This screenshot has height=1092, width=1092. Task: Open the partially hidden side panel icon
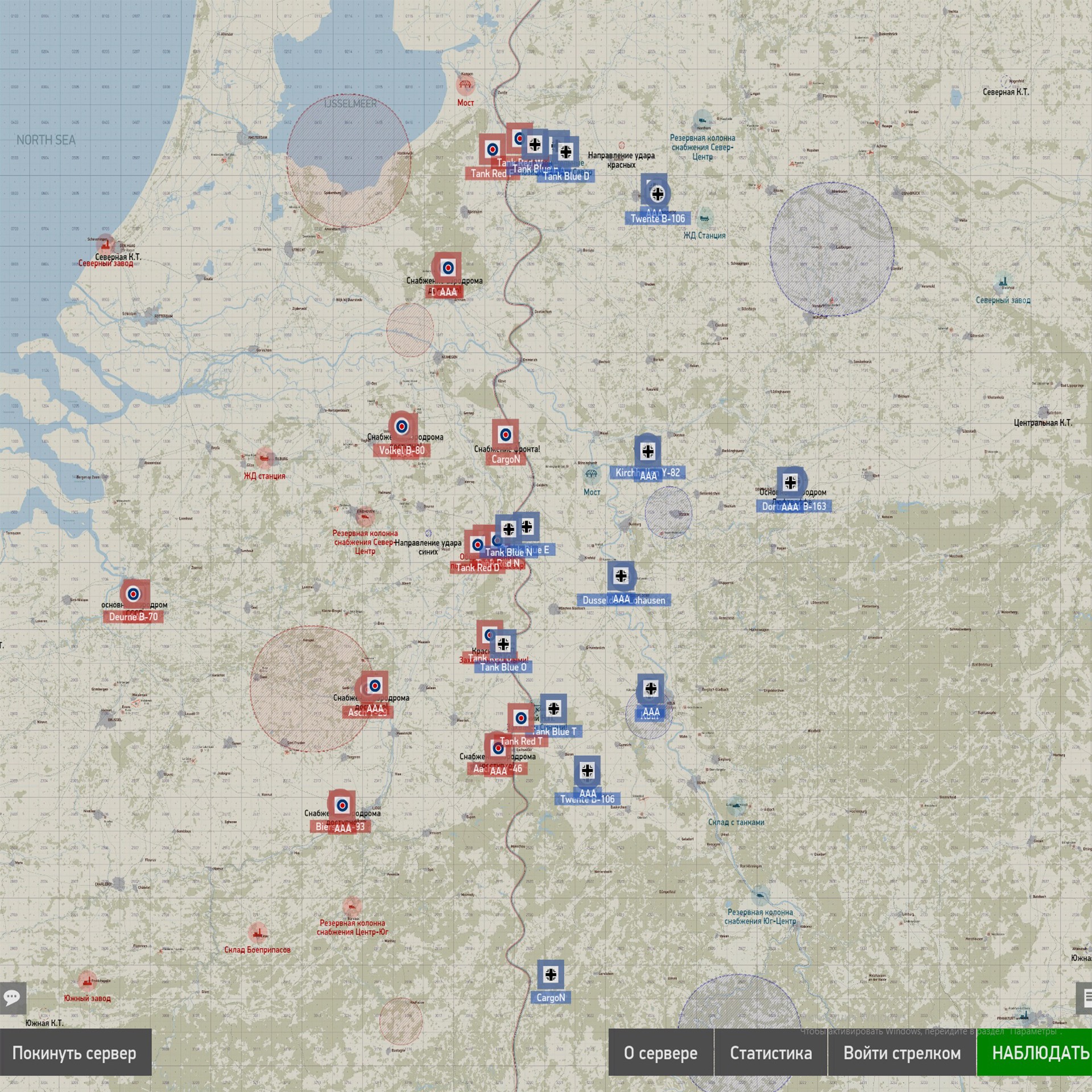click(1084, 997)
